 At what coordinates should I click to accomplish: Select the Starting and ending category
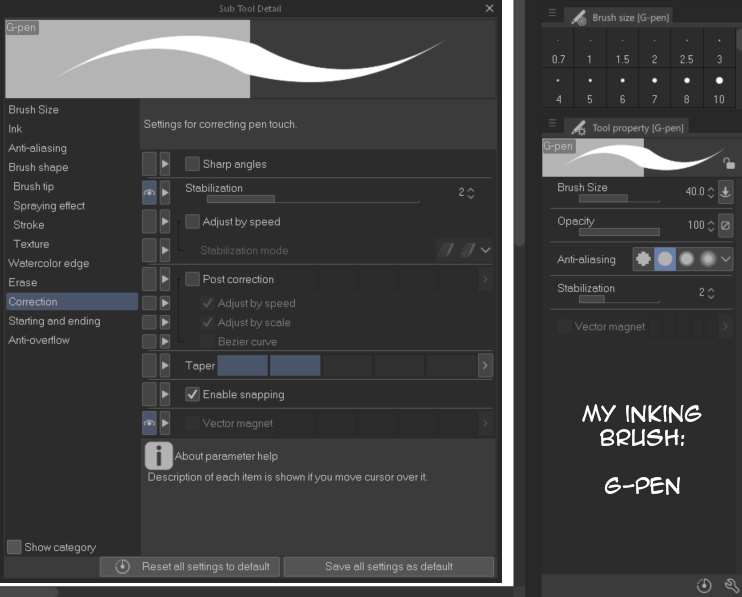[54, 321]
